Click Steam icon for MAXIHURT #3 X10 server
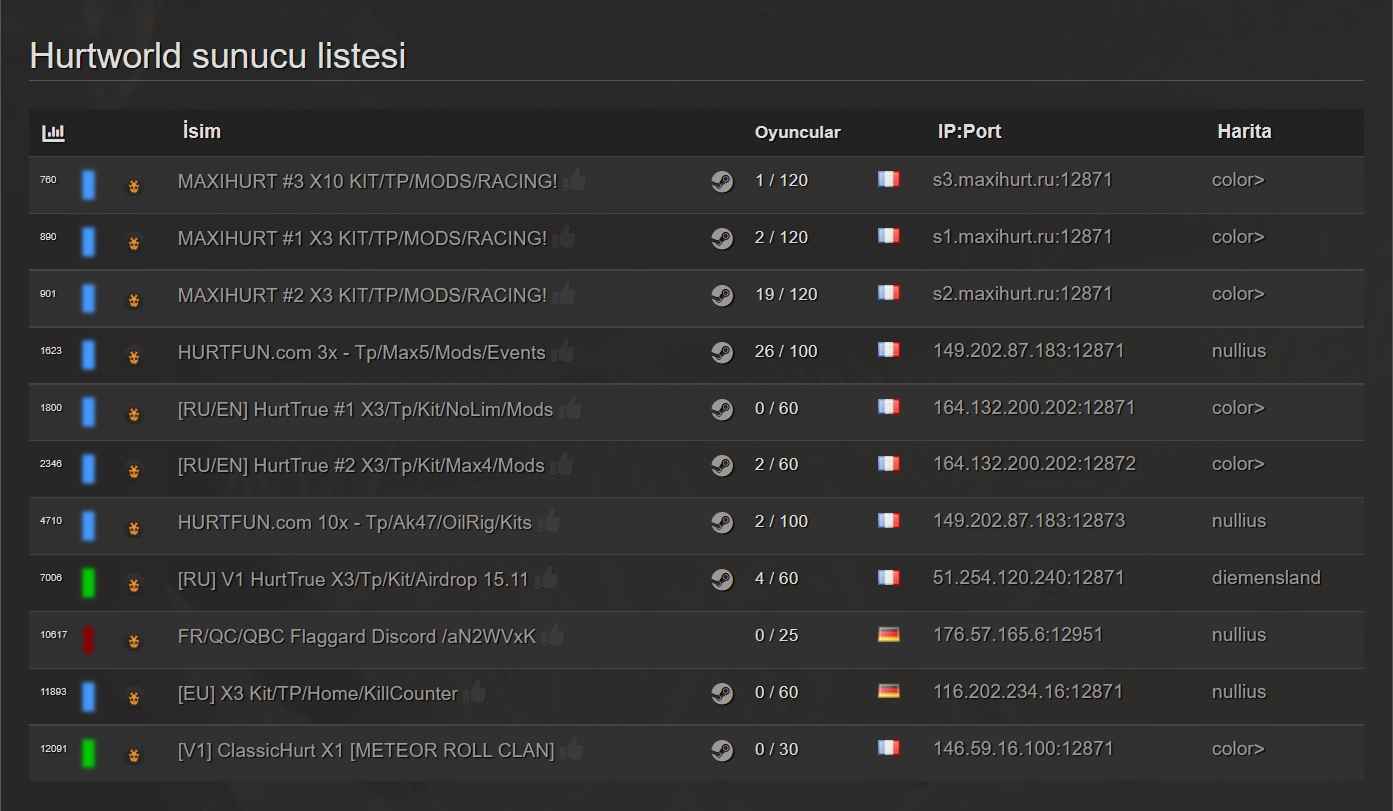 pyautogui.click(x=722, y=181)
